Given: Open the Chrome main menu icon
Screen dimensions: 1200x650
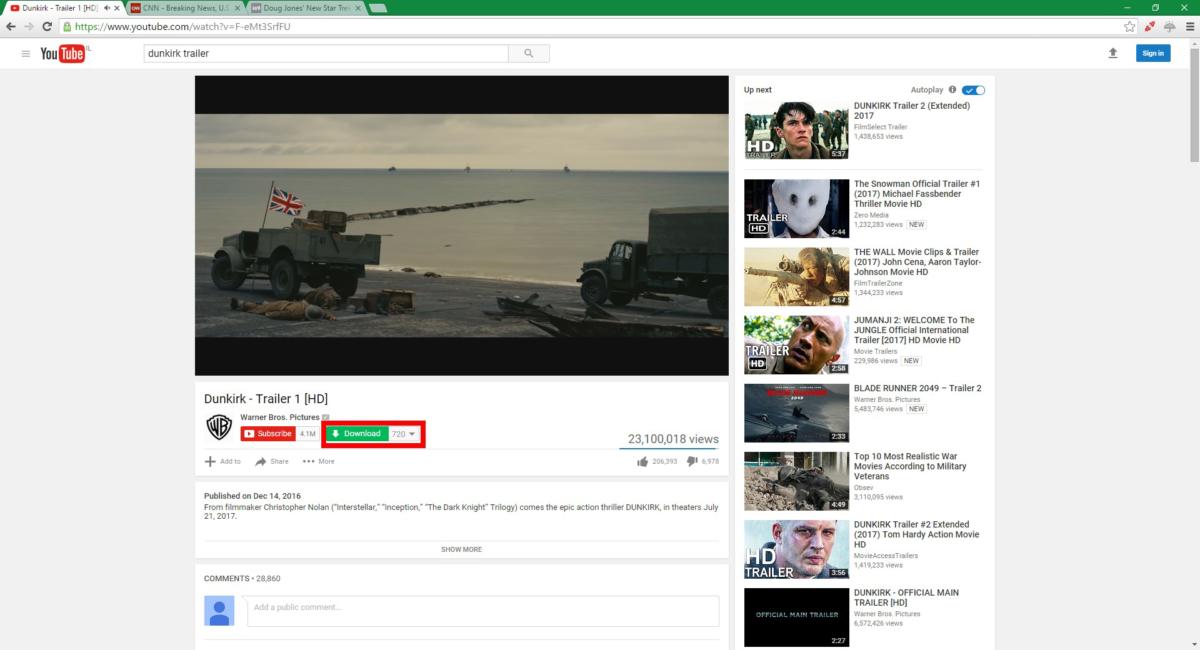Looking at the screenshot, I should coord(1190,26).
